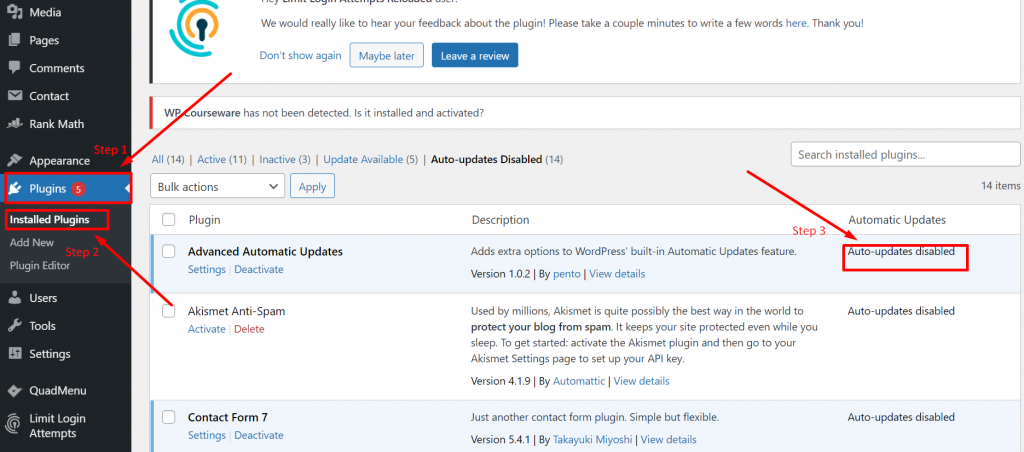Open Plugin Editor submenu item
This screenshot has width=1024, height=452.
click(x=40, y=265)
